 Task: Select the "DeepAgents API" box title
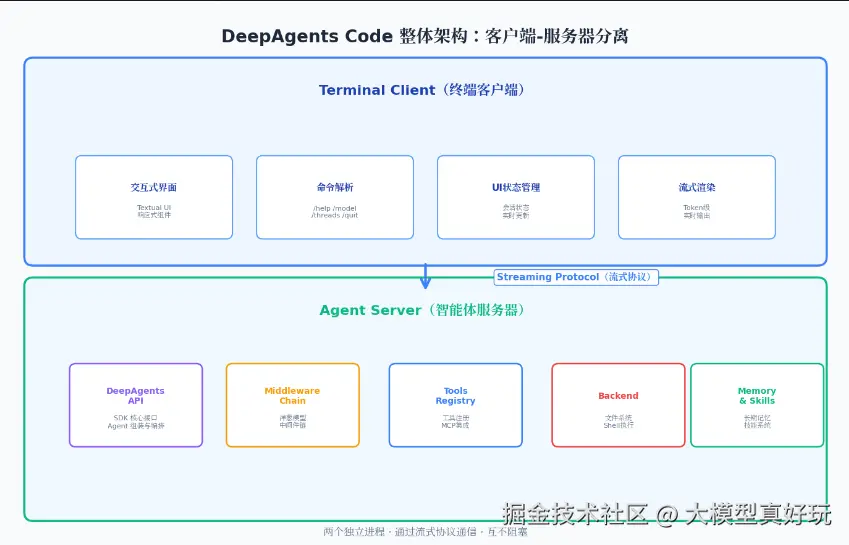tap(135, 396)
